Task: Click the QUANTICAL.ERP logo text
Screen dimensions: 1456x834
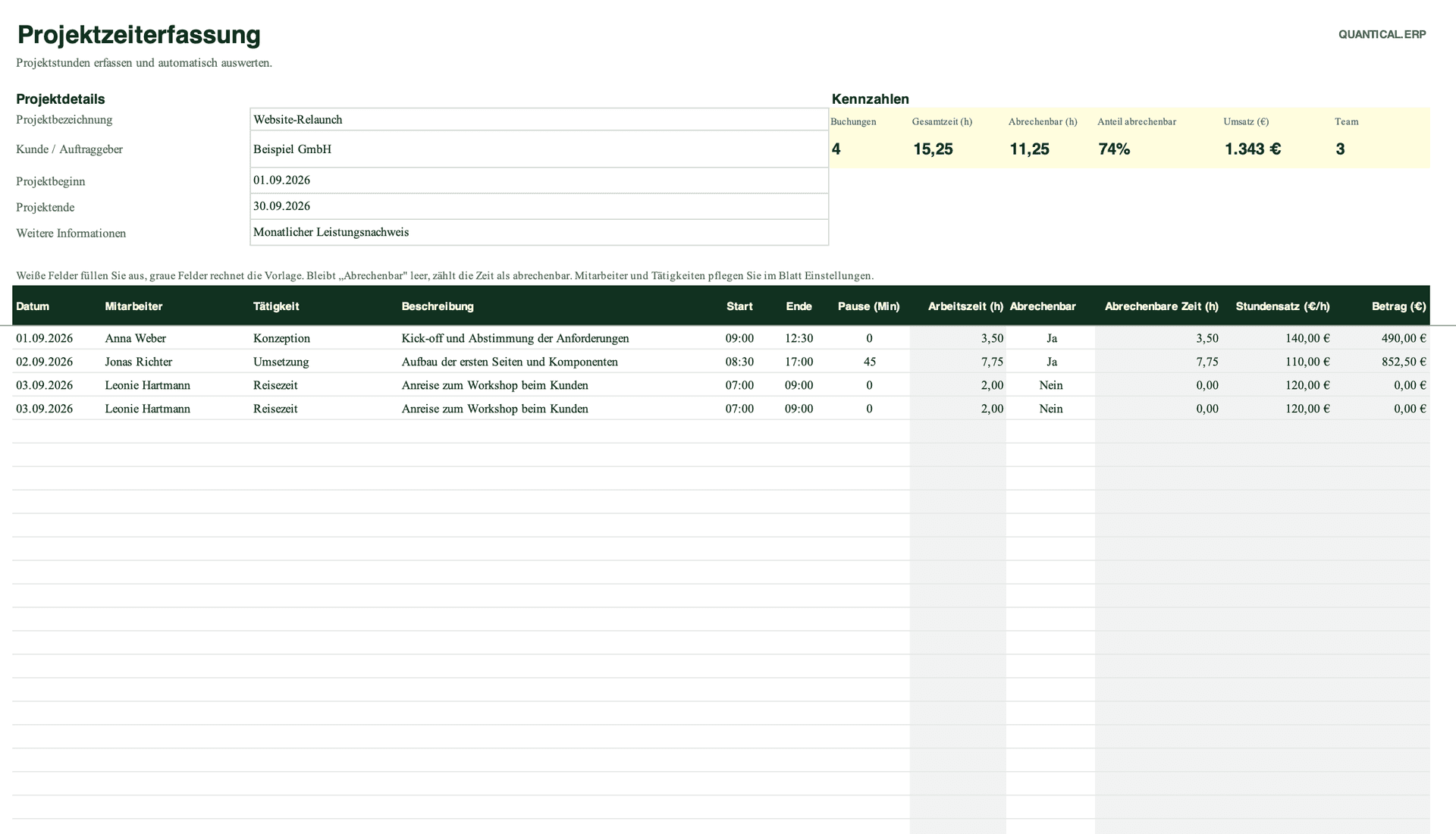Action: tap(1382, 34)
